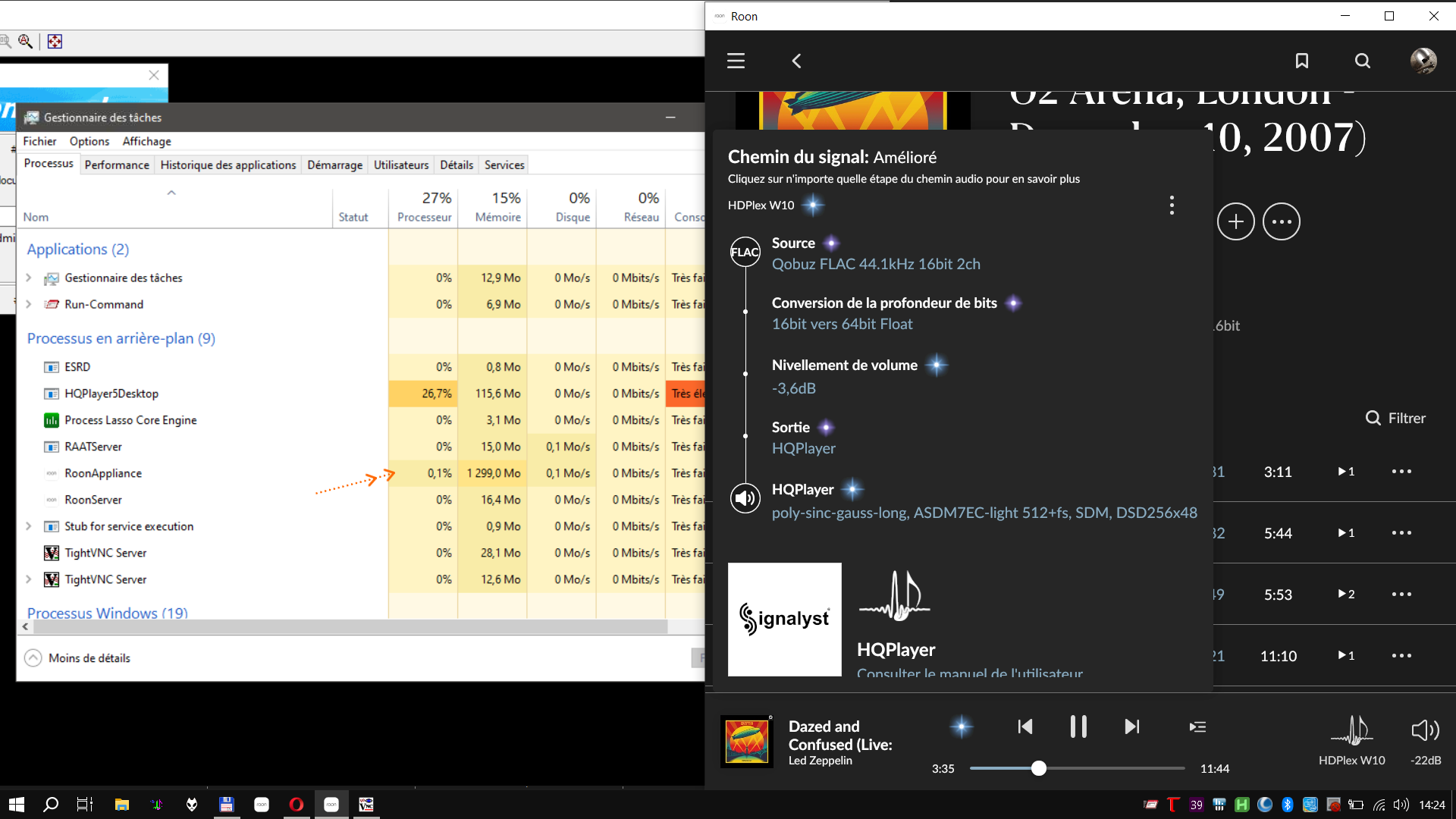Image resolution: width=1456 pixels, height=819 pixels.
Task: Select HDPlex W10 zone waveform icon
Action: pos(1351,730)
